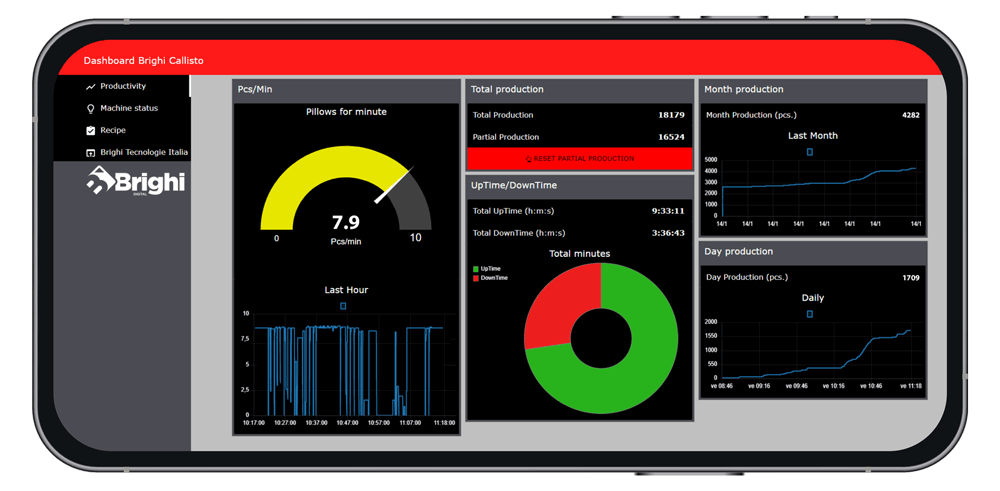Click the Machine status lightbulb icon
This screenshot has width=1000, height=491.
point(91,108)
